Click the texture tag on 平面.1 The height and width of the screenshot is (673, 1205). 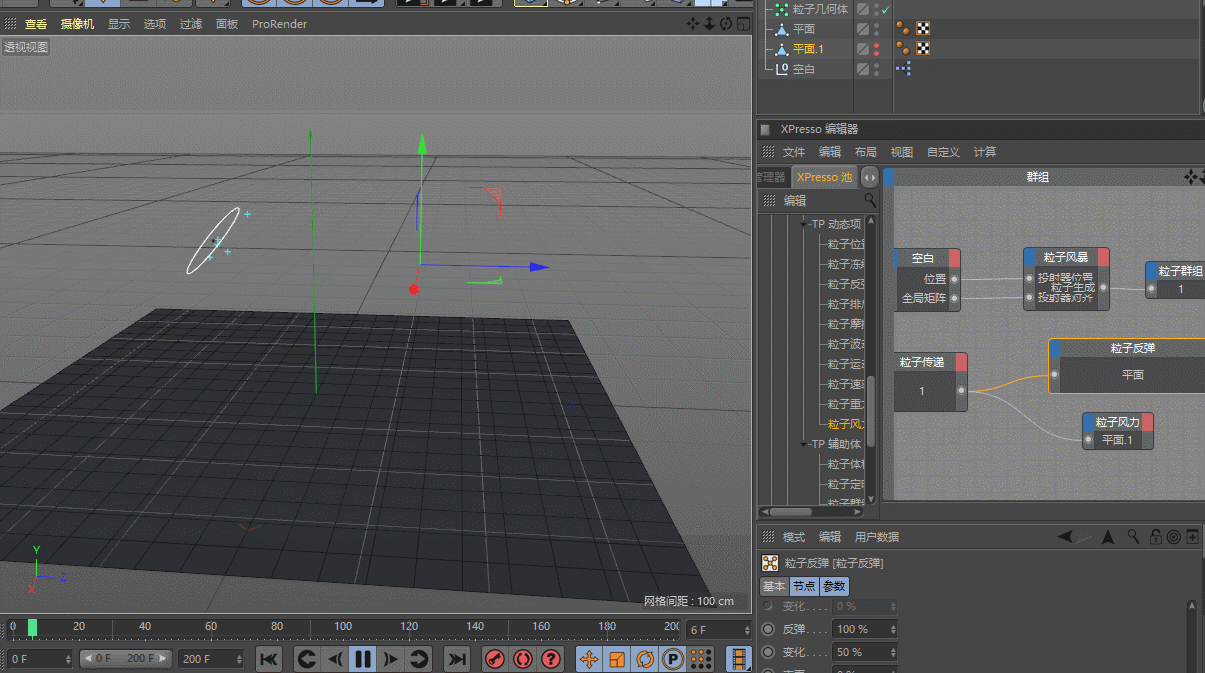[923, 48]
